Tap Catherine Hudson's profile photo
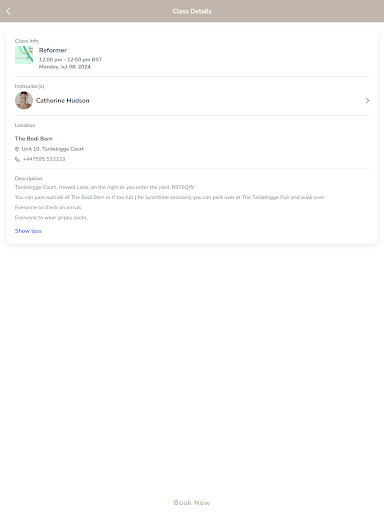The height and width of the screenshot is (512, 384). [24, 100]
